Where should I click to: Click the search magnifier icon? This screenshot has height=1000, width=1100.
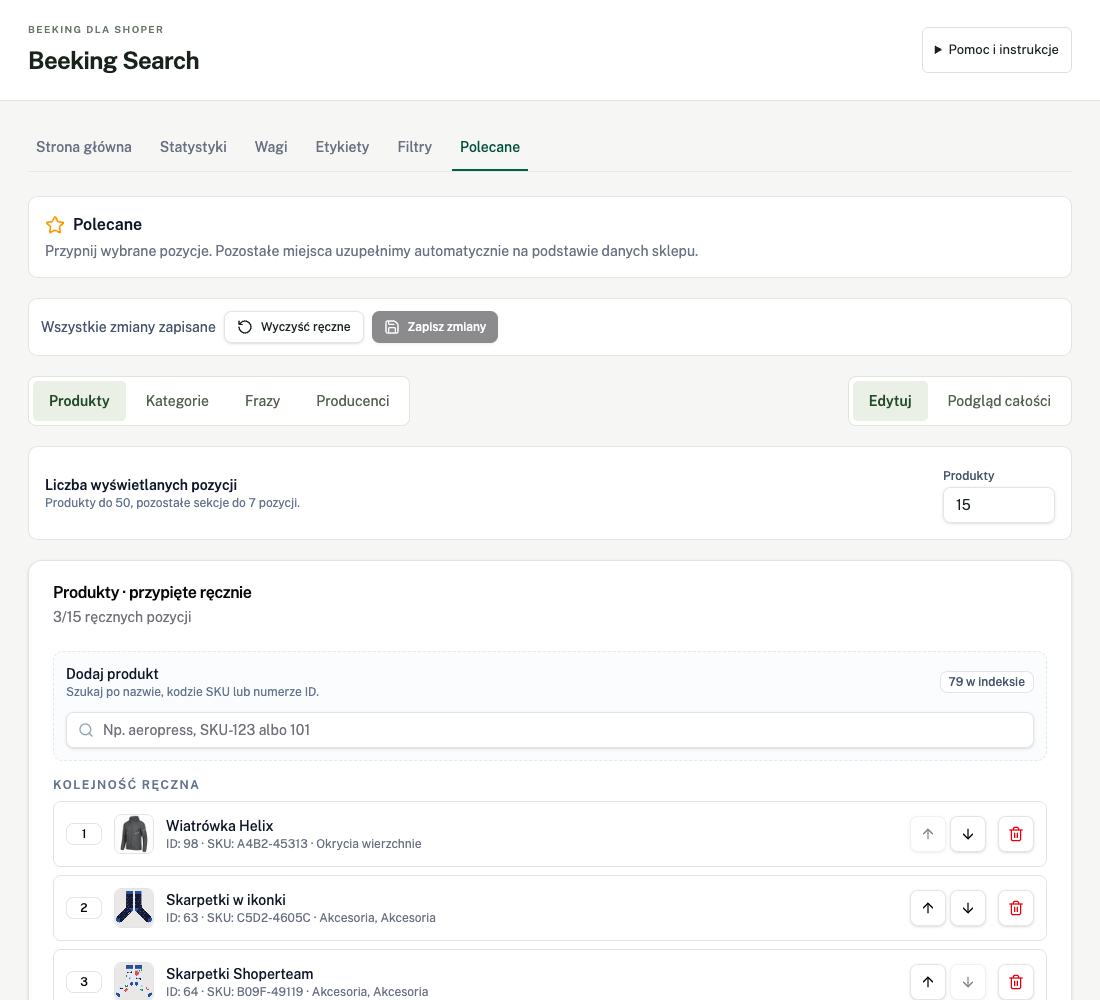pyautogui.click(x=86, y=730)
